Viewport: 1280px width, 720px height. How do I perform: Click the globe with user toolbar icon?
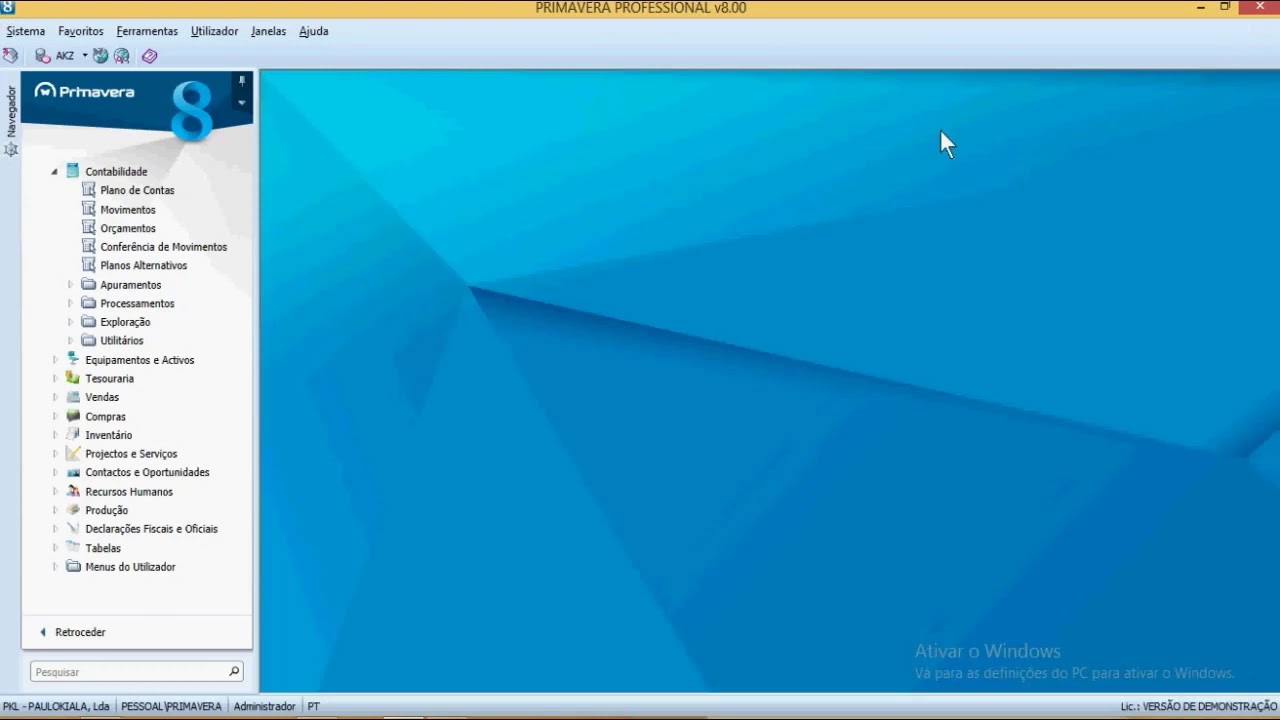tap(122, 56)
